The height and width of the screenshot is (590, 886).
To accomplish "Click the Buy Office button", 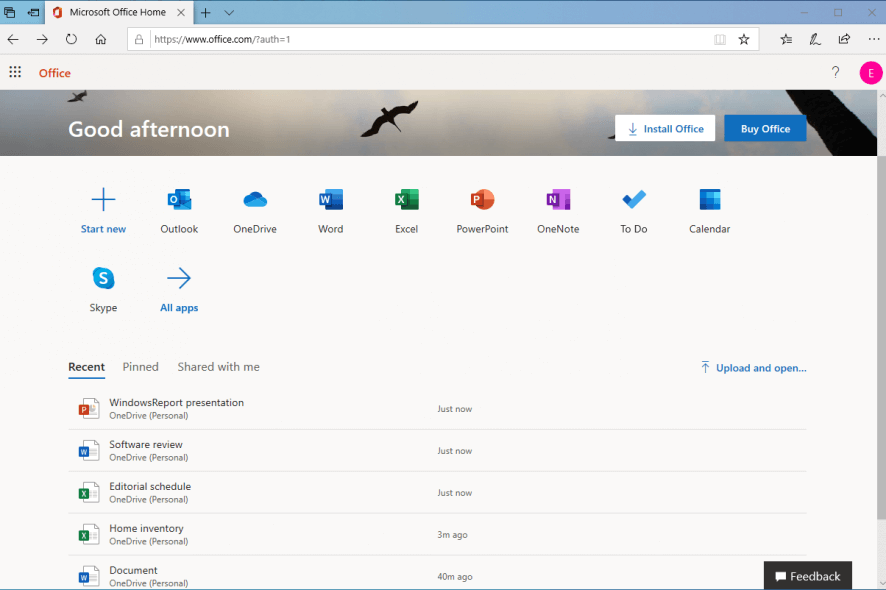I will (765, 128).
